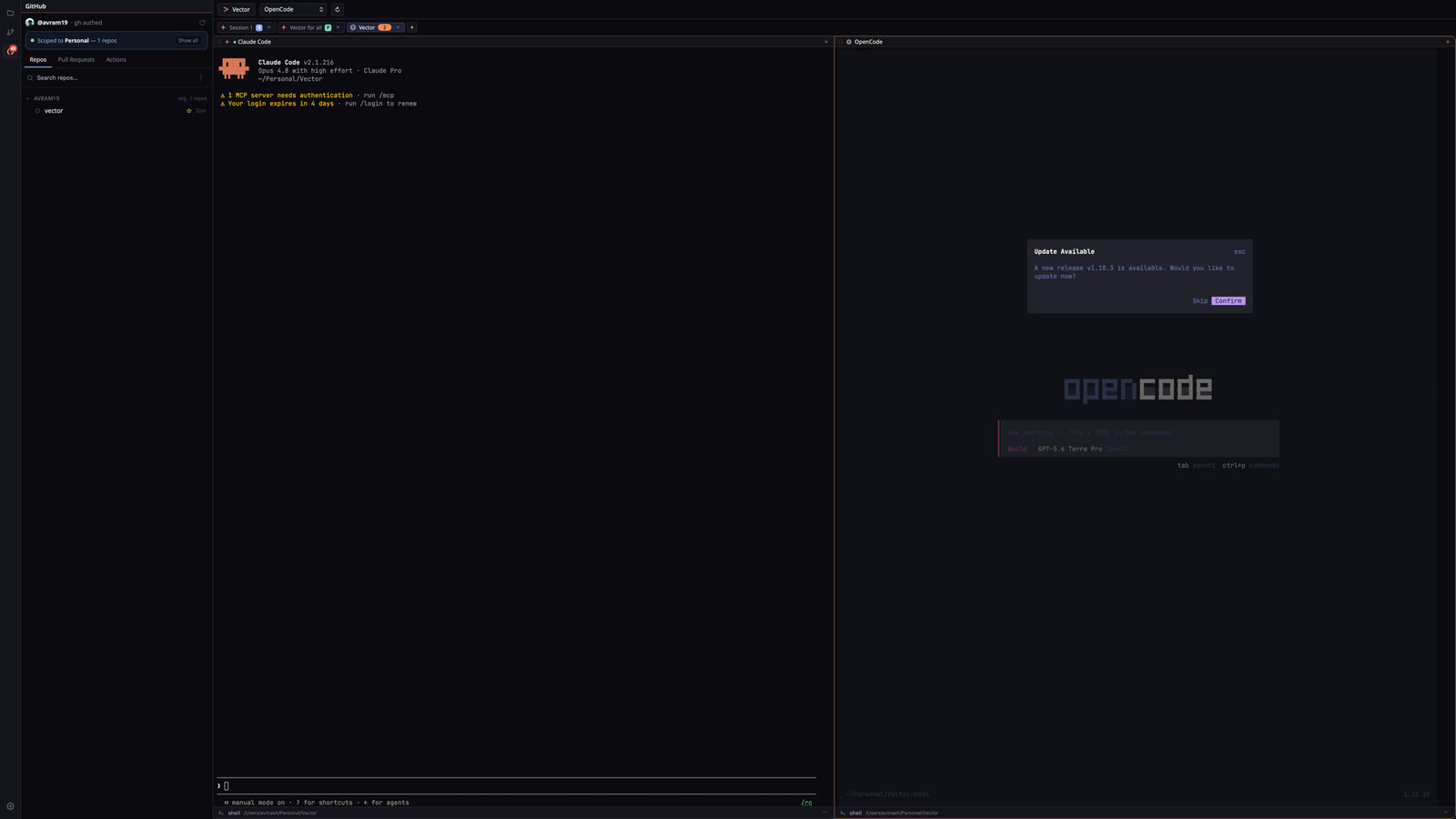Switch to the Pull Requests tab

click(76, 60)
